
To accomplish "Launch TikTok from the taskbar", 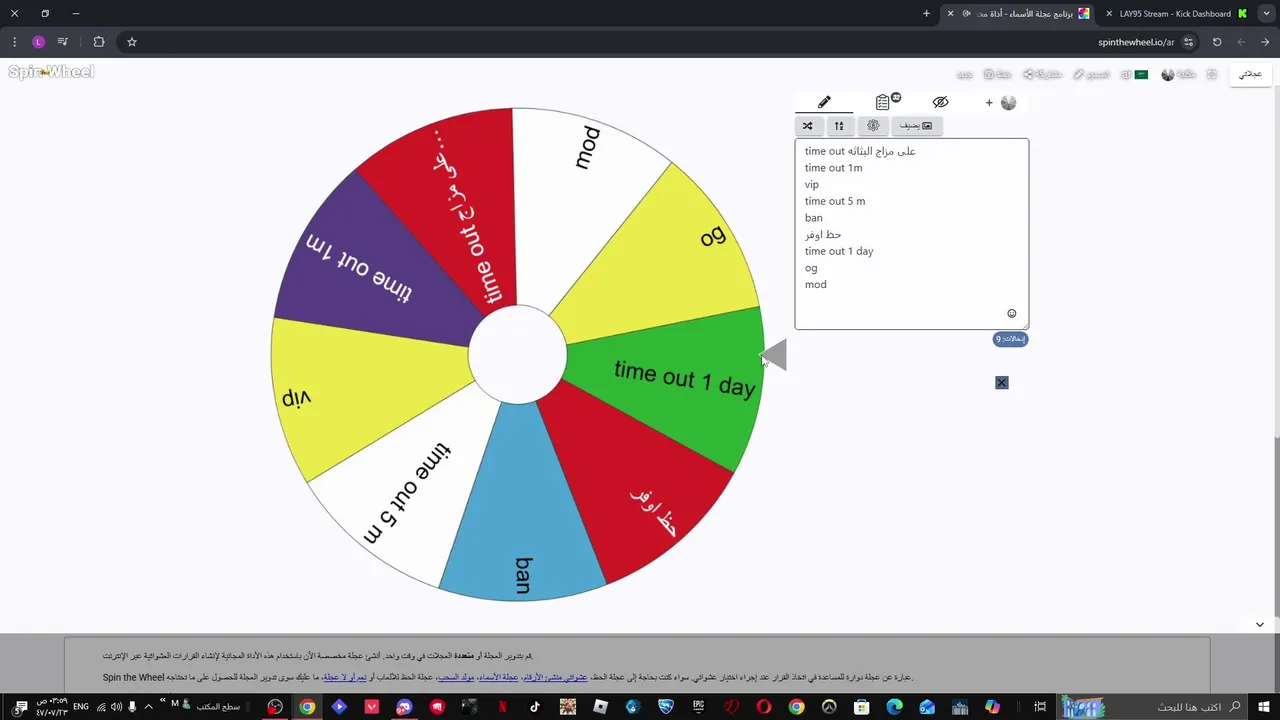I will tap(535, 708).
